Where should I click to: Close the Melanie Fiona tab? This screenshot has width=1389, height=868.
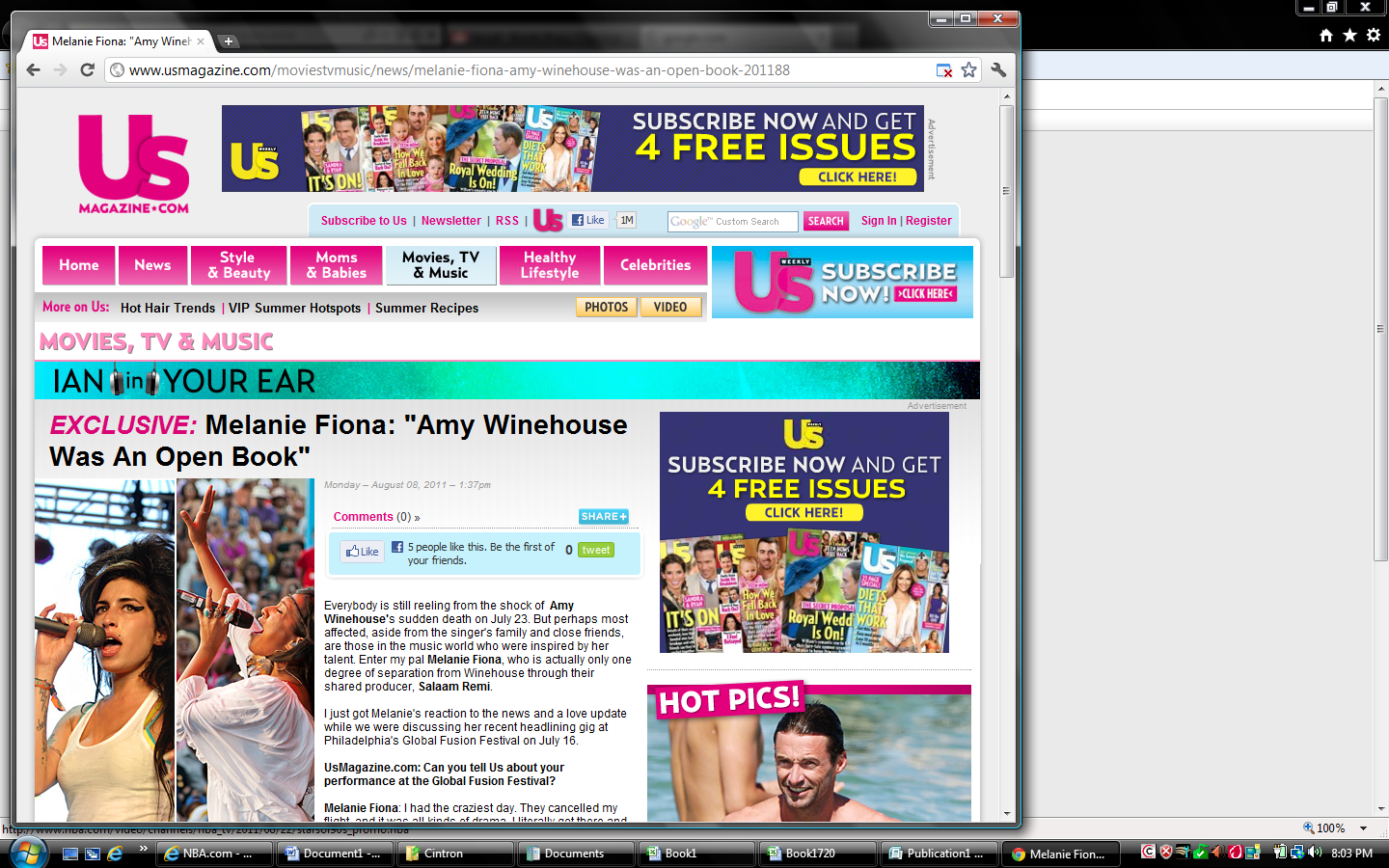pos(201,41)
